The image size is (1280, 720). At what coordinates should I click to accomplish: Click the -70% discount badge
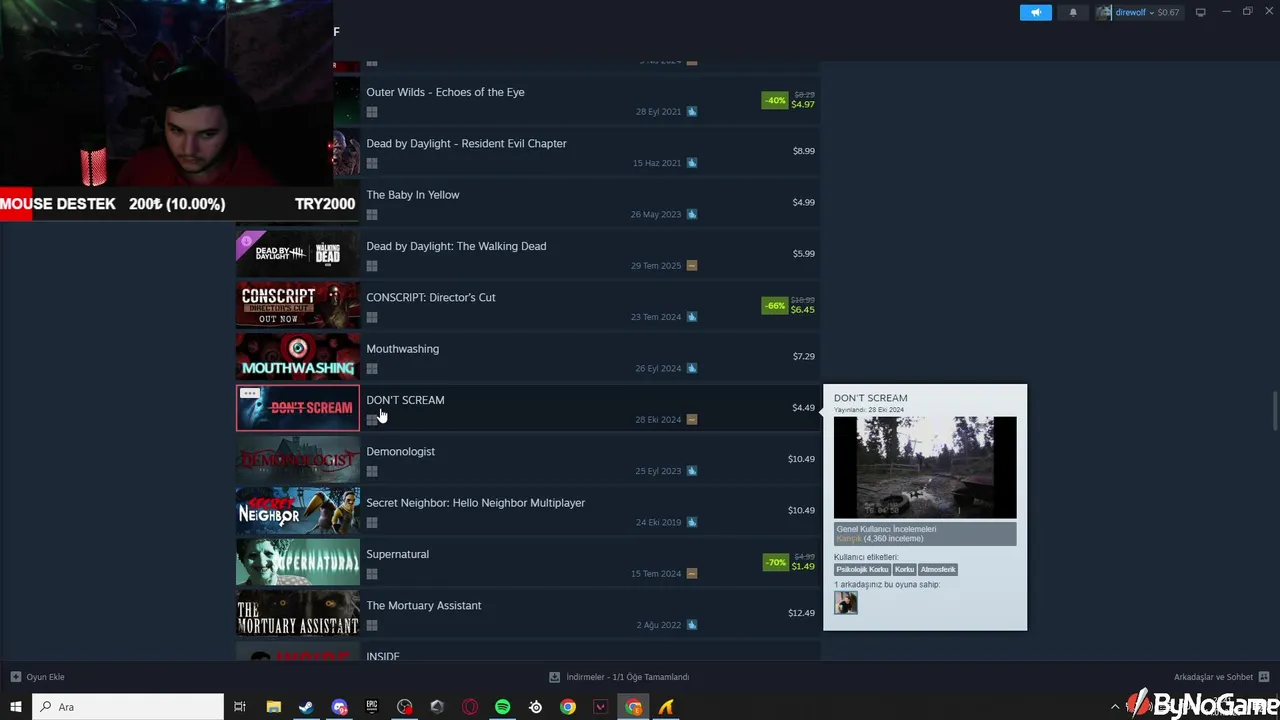775,562
